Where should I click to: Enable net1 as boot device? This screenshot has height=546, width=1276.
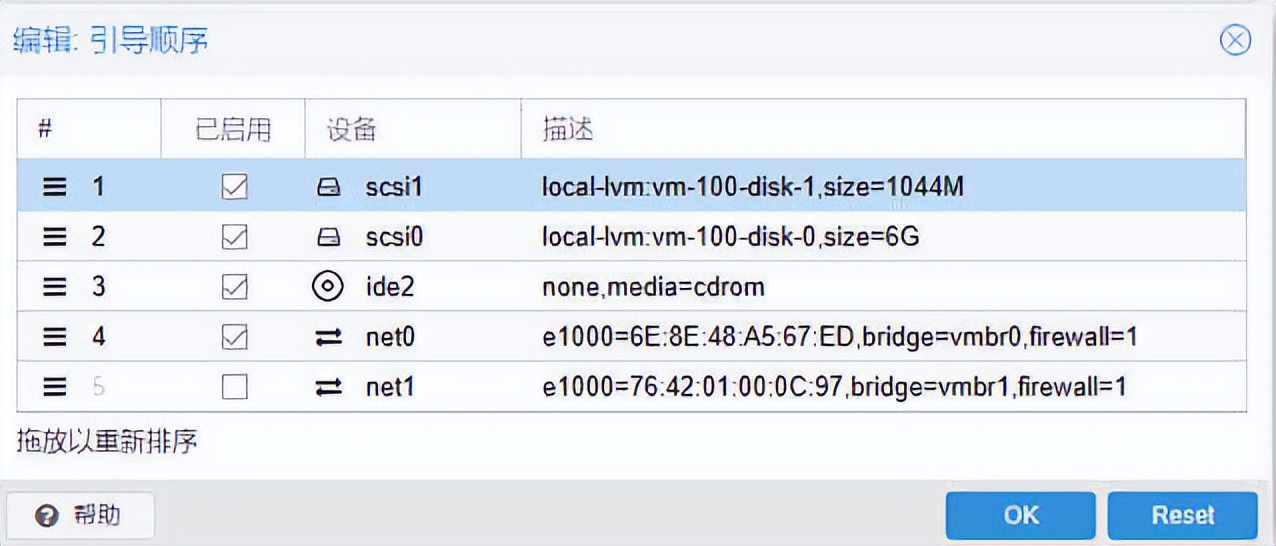234,387
